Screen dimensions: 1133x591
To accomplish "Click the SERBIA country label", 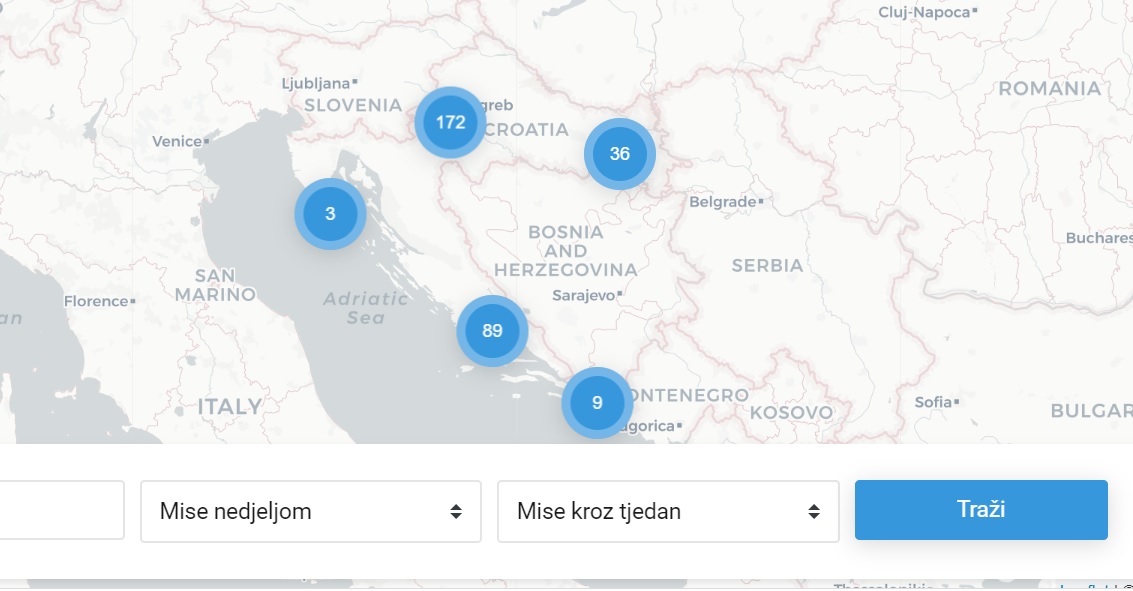I will tap(767, 266).
